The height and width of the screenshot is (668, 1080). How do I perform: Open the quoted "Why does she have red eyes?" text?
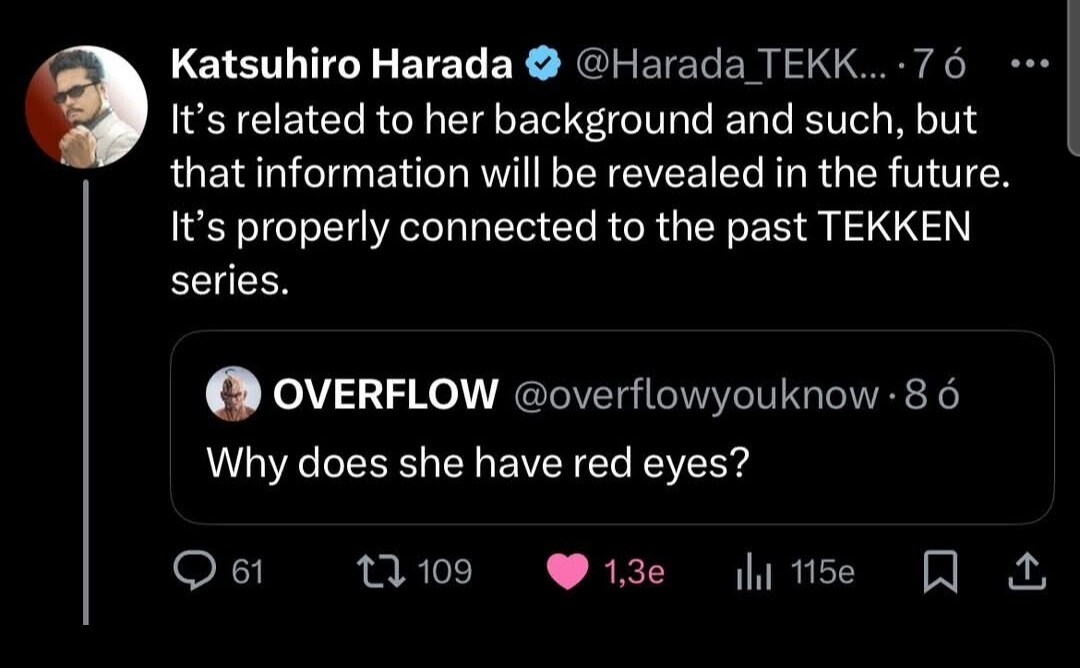(477, 462)
